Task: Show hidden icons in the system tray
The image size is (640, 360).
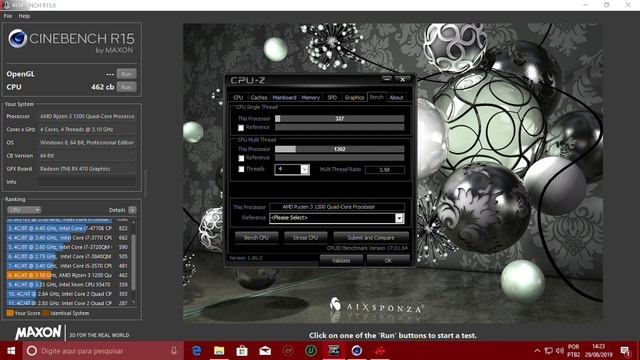Action: coord(537,351)
